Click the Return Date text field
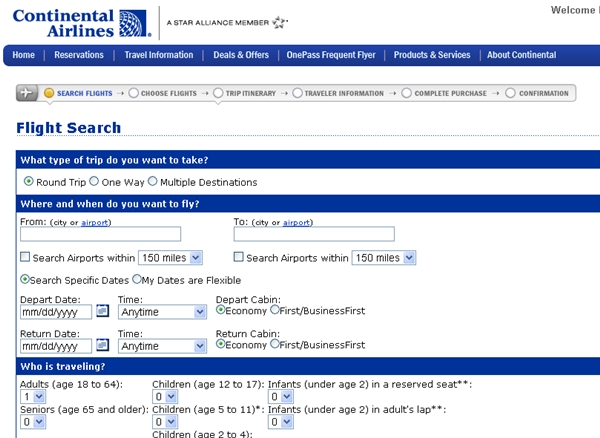The height and width of the screenshot is (438, 600). pyautogui.click(x=56, y=346)
